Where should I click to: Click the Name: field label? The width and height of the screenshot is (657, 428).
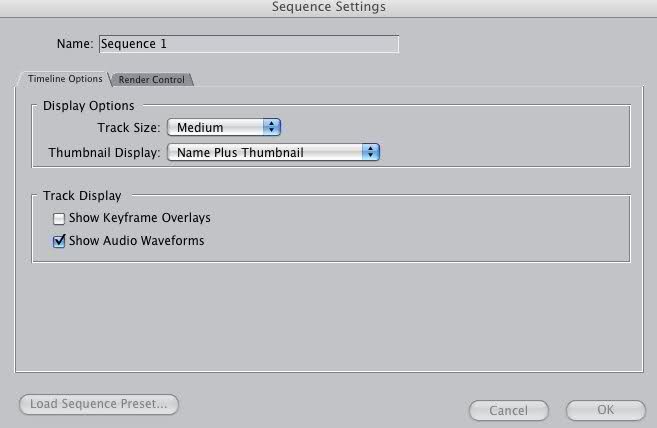coord(76,44)
